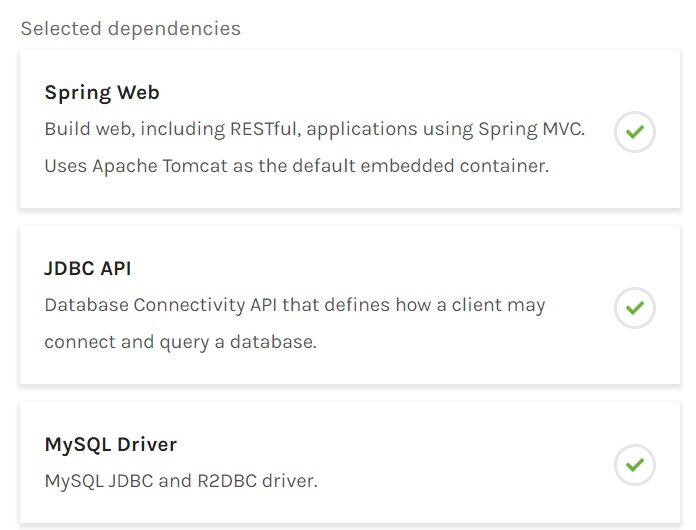The height and width of the screenshot is (530, 696).
Task: Click the MySQL Driver title
Action: (111, 444)
